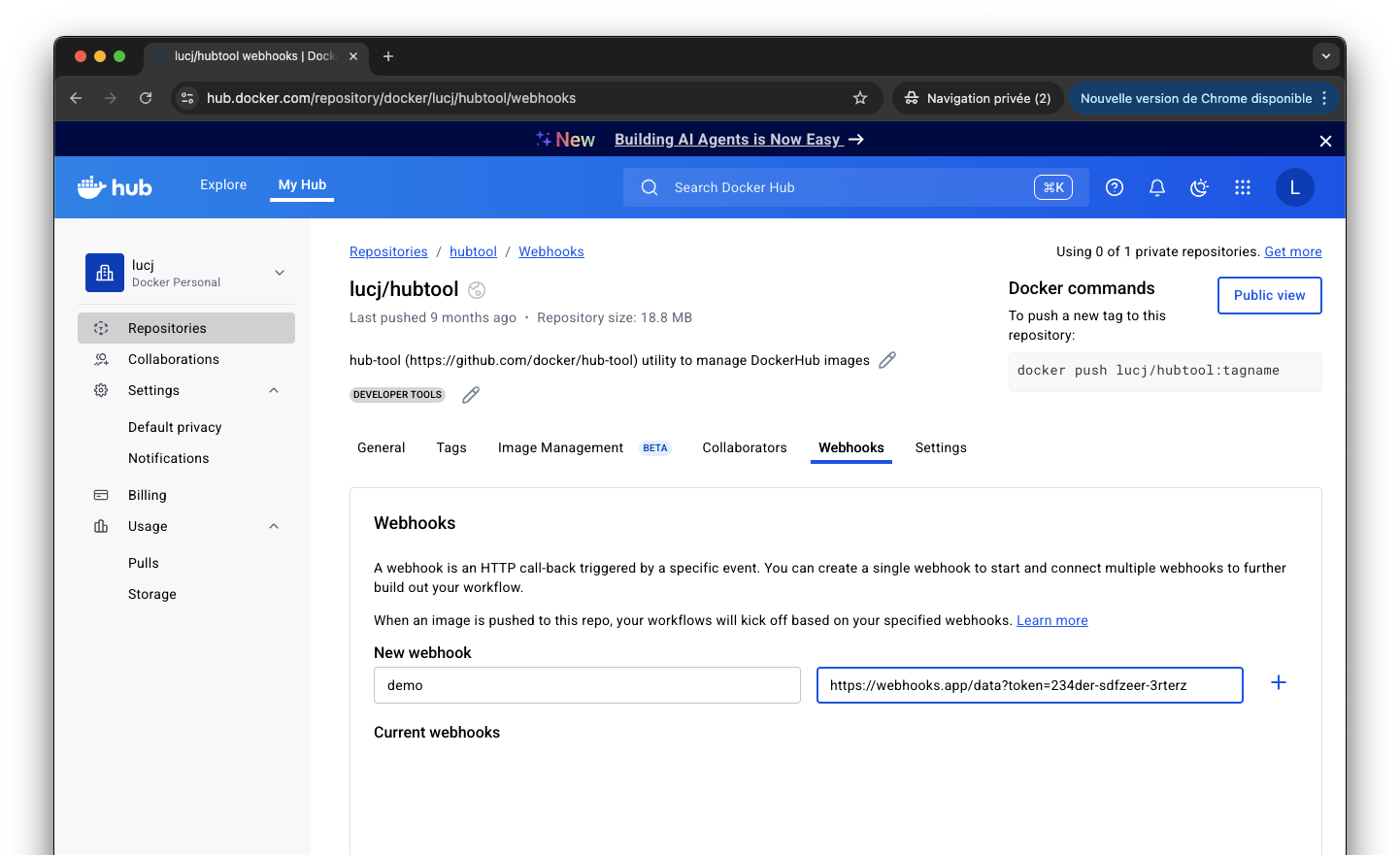This screenshot has height=855, width=1400.
Task: Open Repositories in the sidebar
Action: point(186,328)
